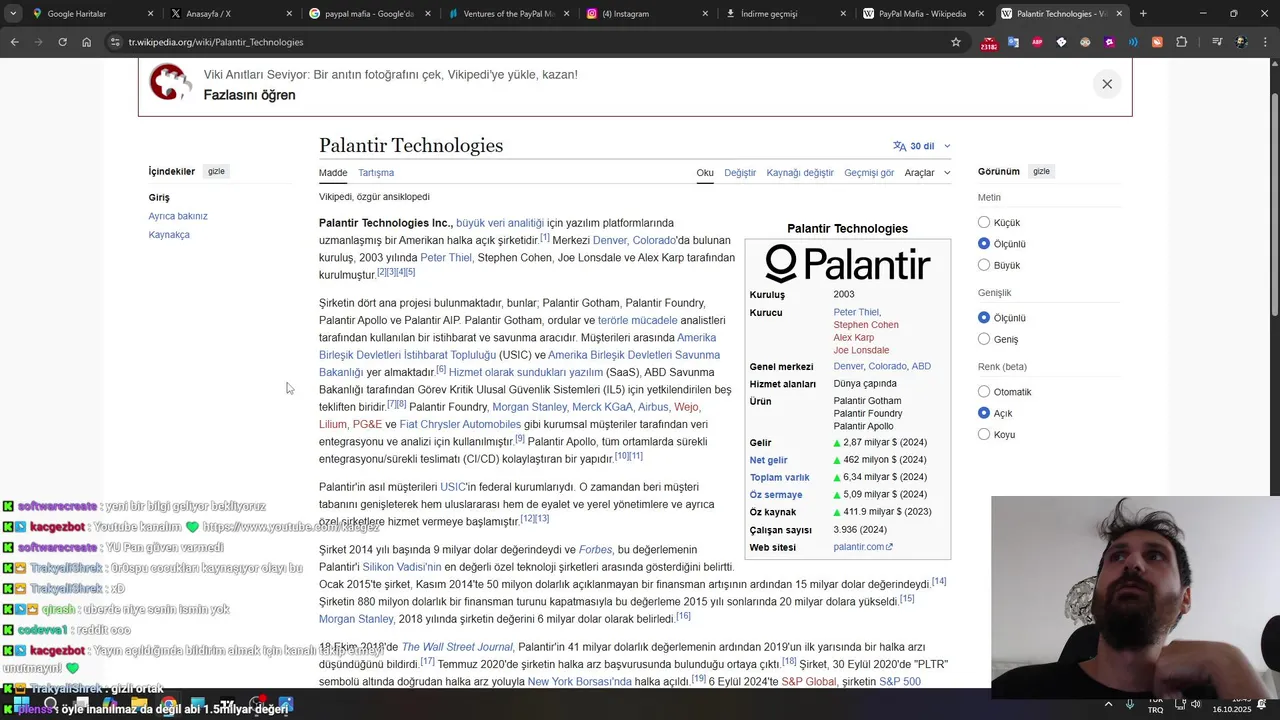Open the orange extension icon in toolbar
This screenshot has width=1280, height=720.
click(1157, 42)
